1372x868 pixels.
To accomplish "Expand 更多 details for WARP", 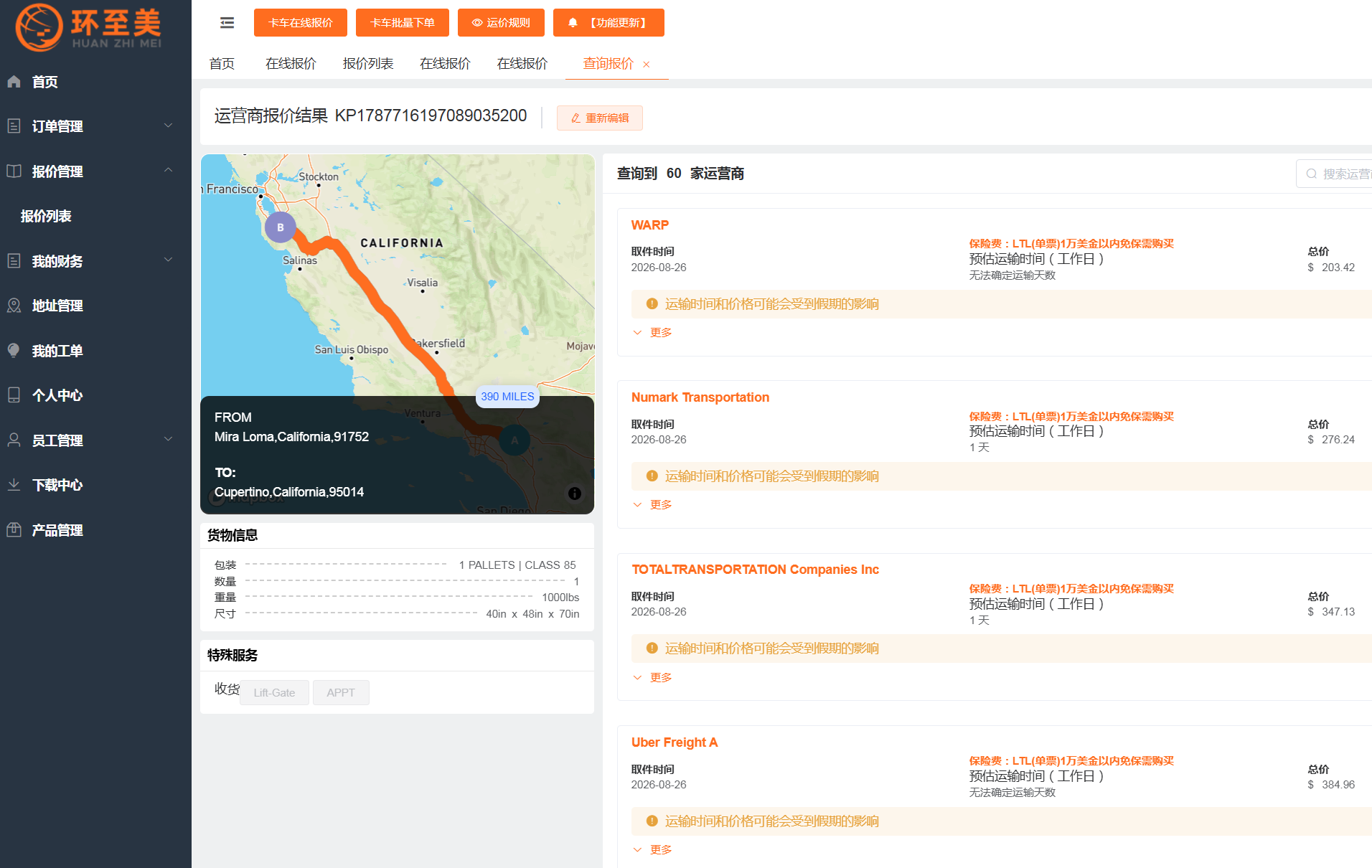I will (653, 333).
